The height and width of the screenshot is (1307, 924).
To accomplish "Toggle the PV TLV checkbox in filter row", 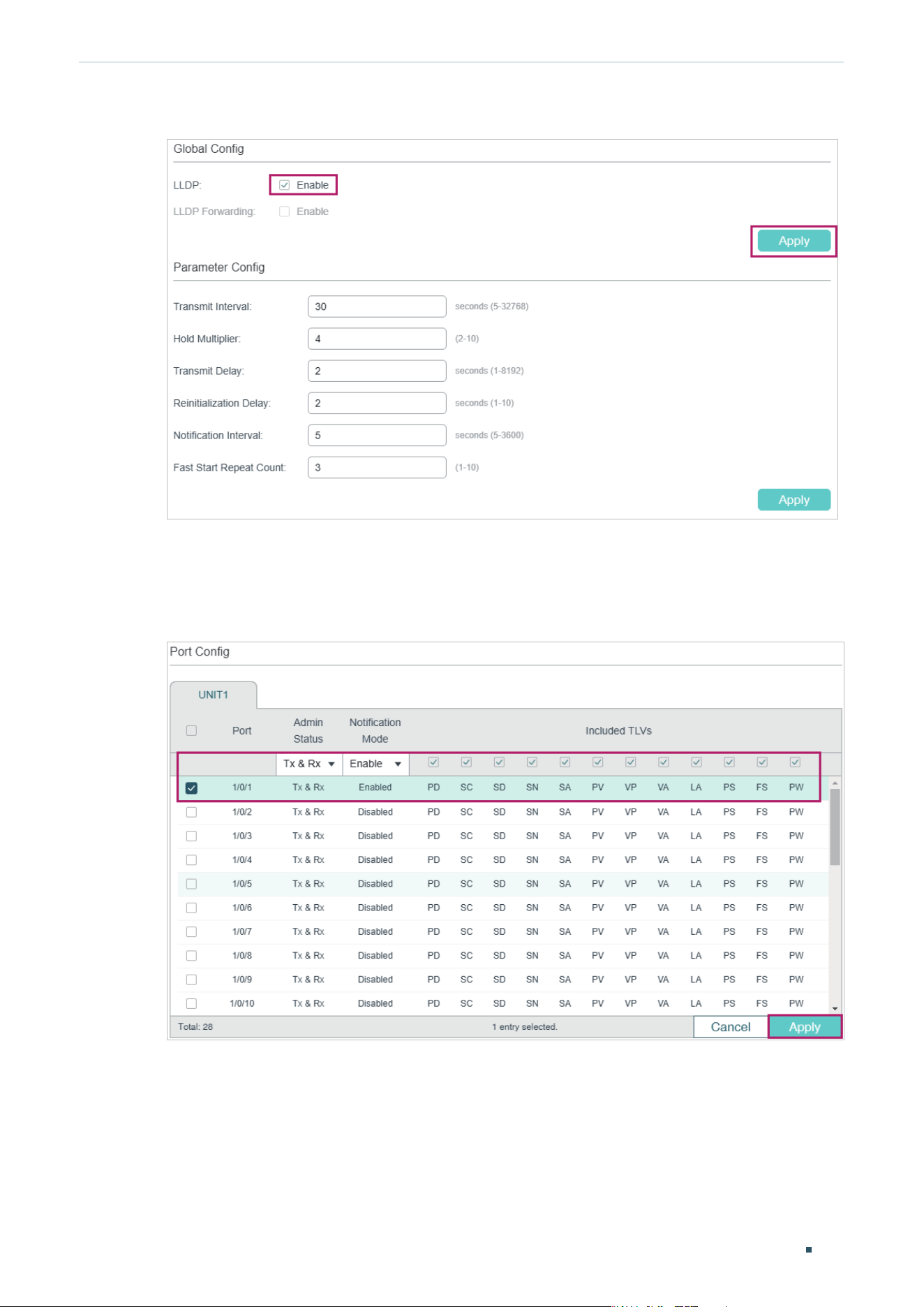I will click(x=597, y=762).
